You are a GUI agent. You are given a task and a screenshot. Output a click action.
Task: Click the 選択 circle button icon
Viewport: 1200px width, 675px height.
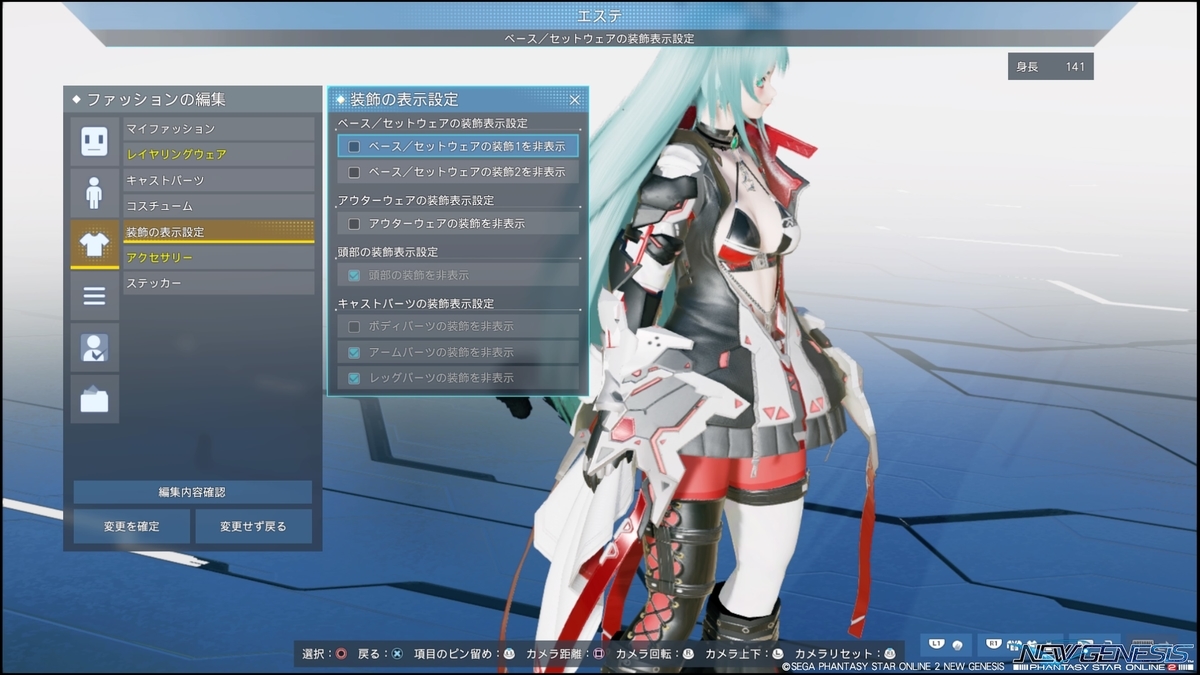pyautogui.click(x=341, y=654)
